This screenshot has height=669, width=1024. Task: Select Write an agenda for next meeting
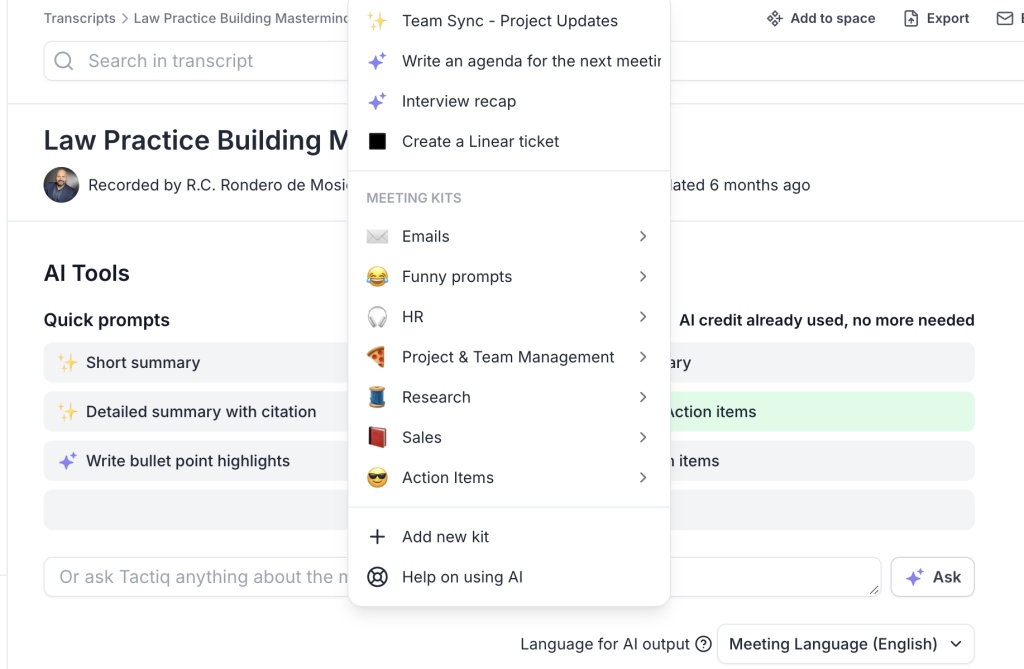[x=530, y=61]
